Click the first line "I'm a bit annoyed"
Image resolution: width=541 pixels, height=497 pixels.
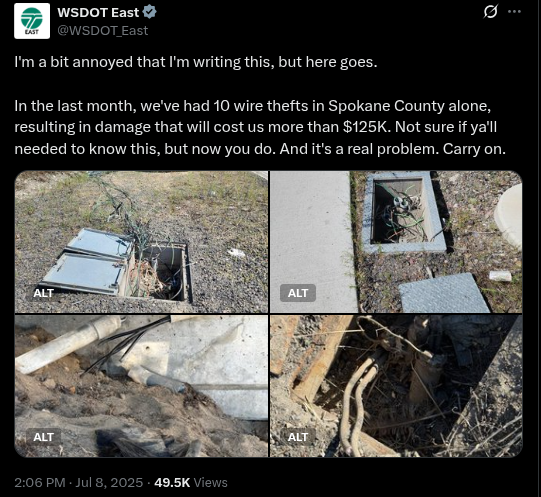point(196,62)
